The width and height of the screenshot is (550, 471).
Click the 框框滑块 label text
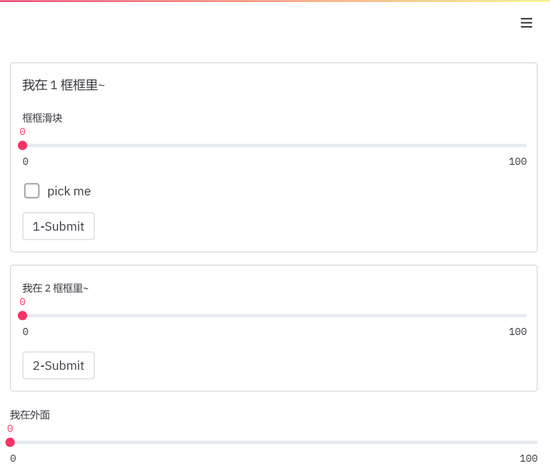point(42,118)
